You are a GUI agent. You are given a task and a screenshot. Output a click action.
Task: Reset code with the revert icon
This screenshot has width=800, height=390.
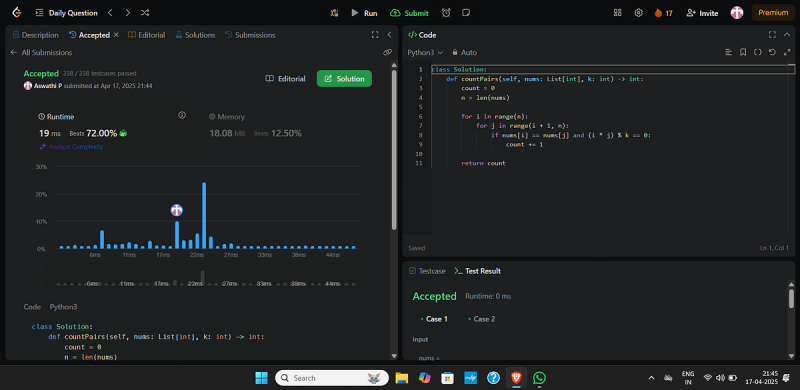point(772,52)
